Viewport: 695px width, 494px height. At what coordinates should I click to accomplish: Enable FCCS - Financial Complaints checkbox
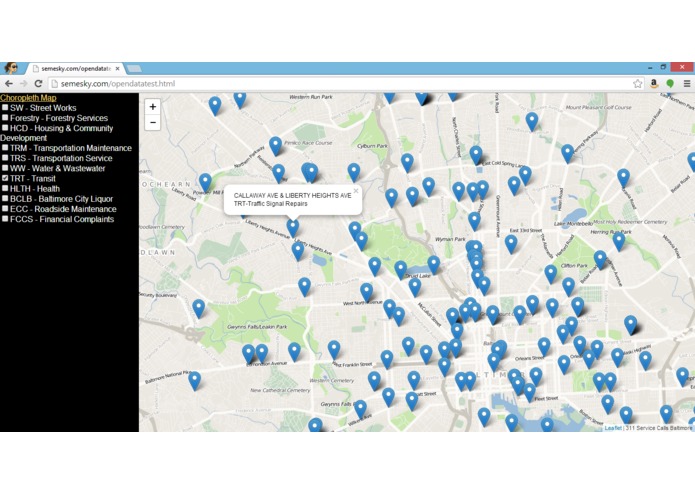pos(5,219)
